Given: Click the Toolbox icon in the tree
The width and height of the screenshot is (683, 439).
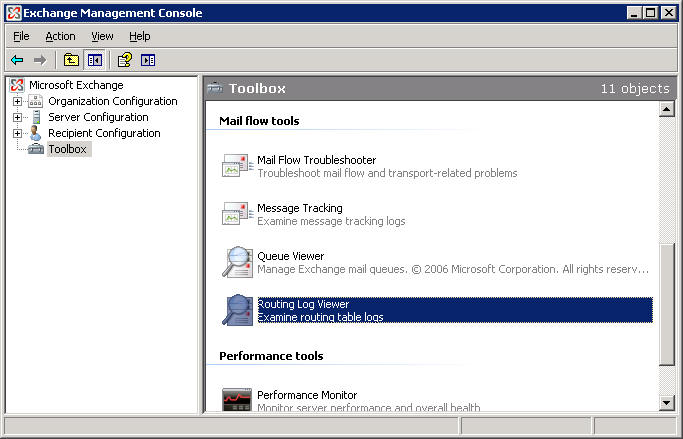Looking at the screenshot, I should pos(36,149).
